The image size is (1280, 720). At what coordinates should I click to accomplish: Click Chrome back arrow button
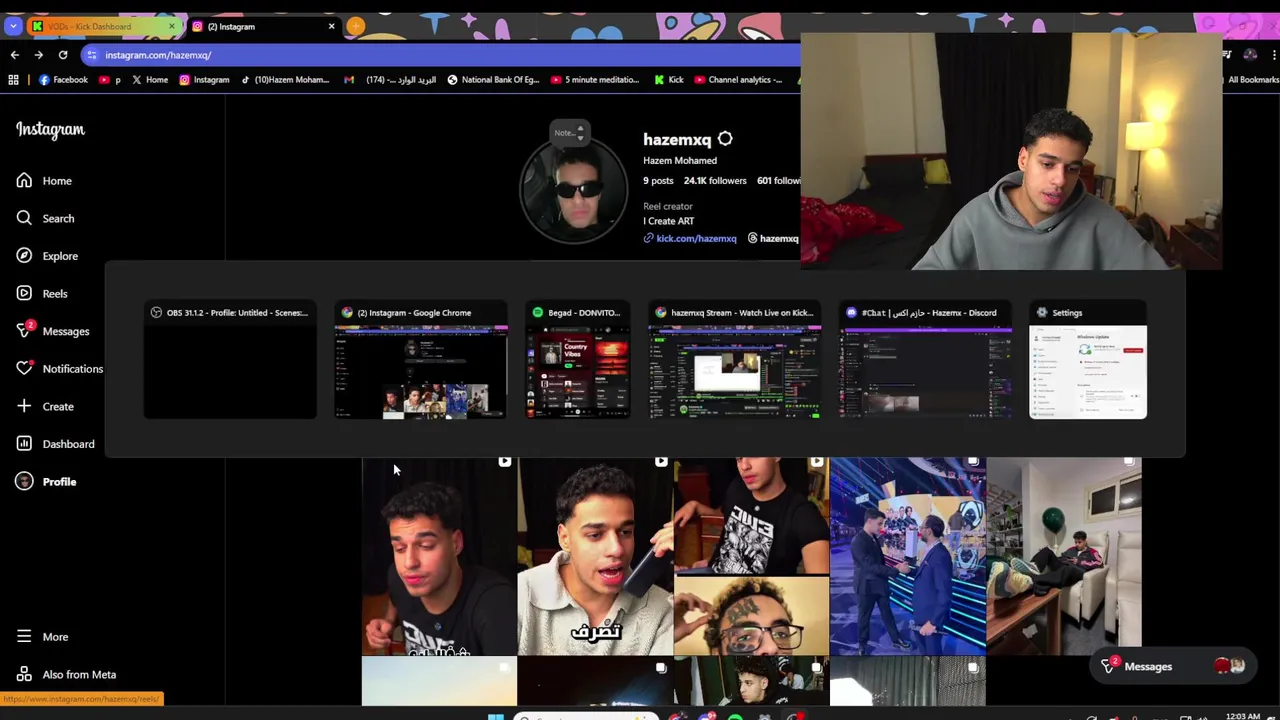[x=14, y=55]
